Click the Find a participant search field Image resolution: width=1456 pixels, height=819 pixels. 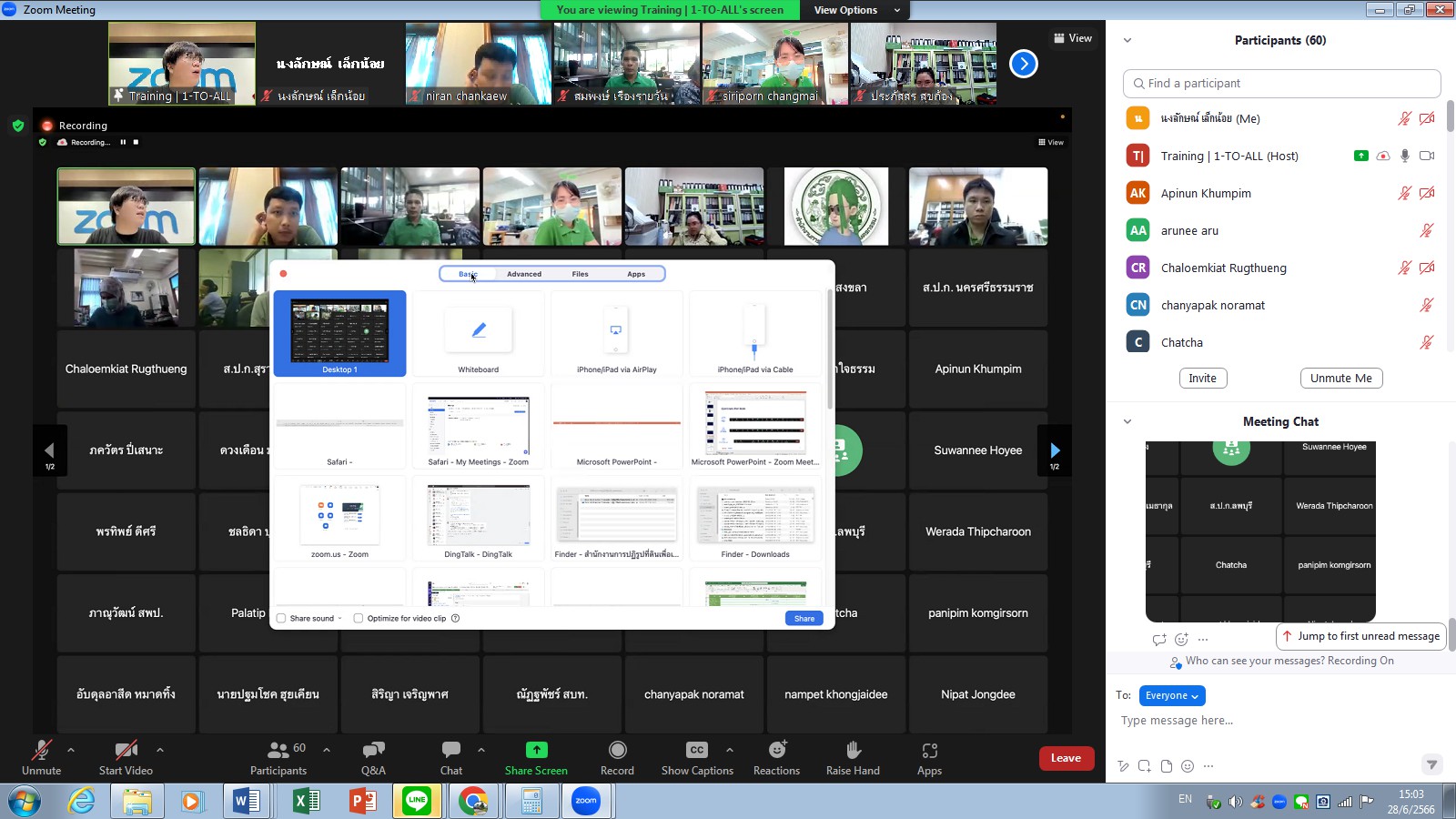(1281, 83)
